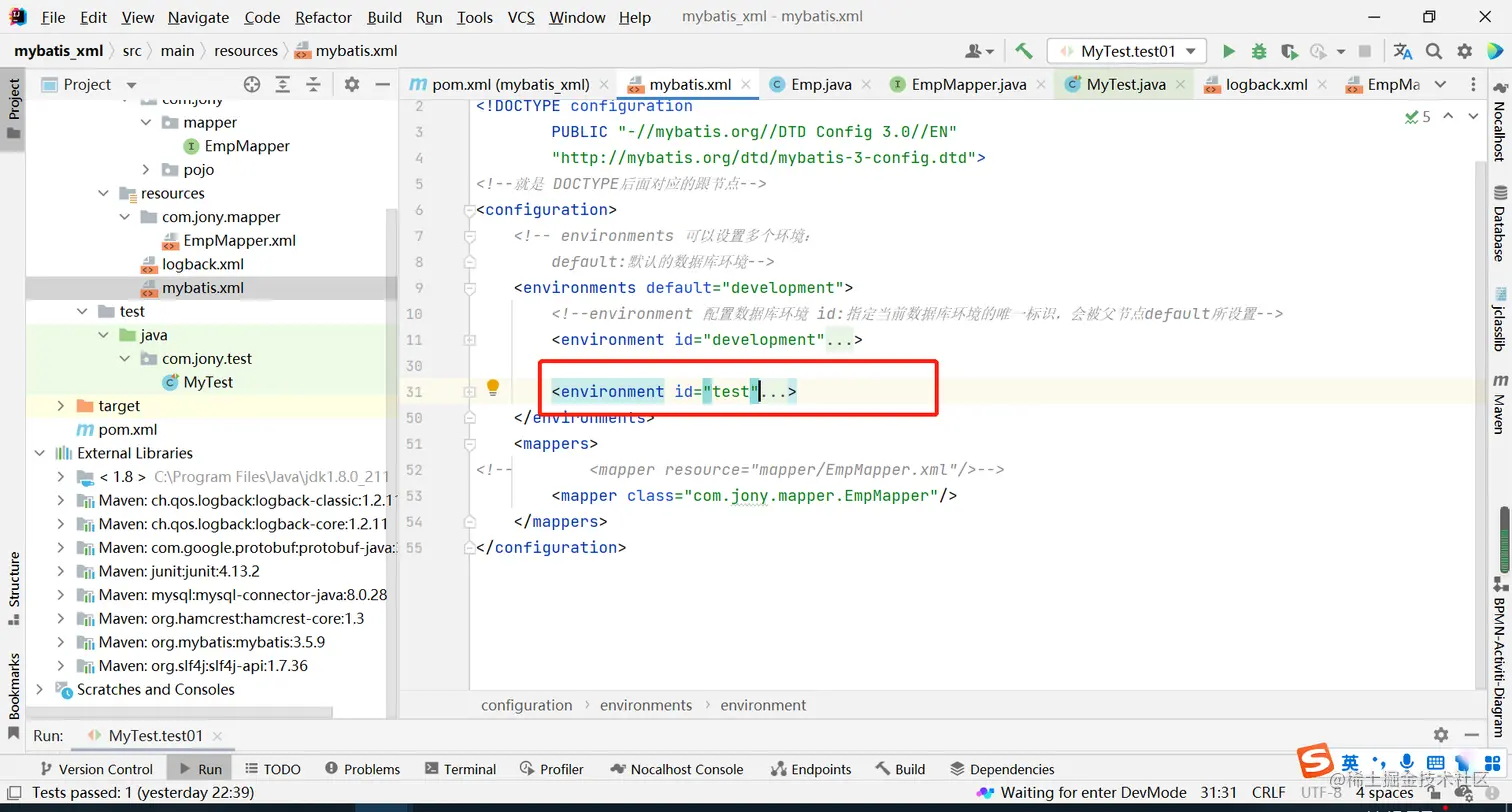This screenshot has height=812, width=1512.
Task: Open the editor tabs more-options menu
Action: (1474, 85)
